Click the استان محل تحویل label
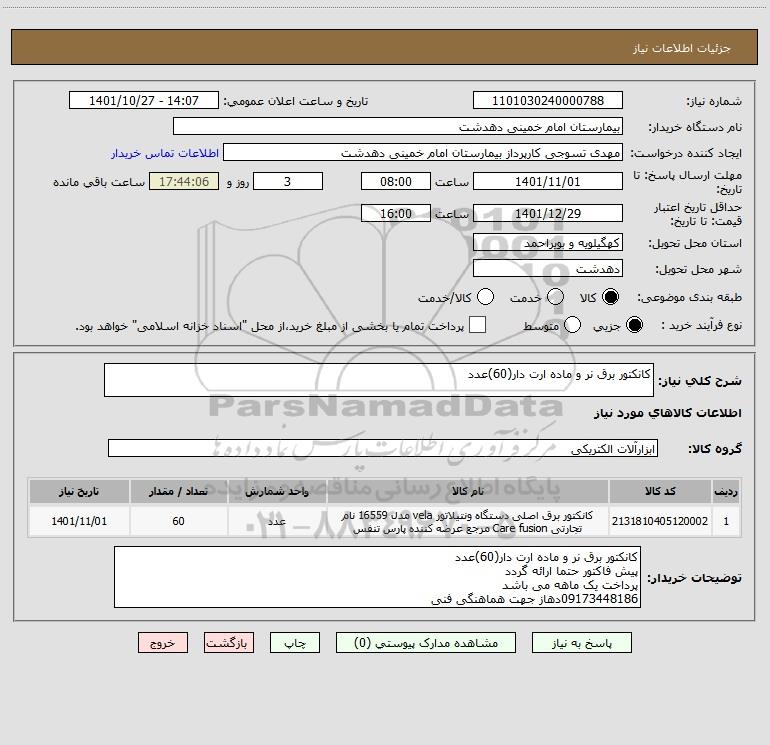Viewport: 770px width, 745px height. tap(695, 243)
